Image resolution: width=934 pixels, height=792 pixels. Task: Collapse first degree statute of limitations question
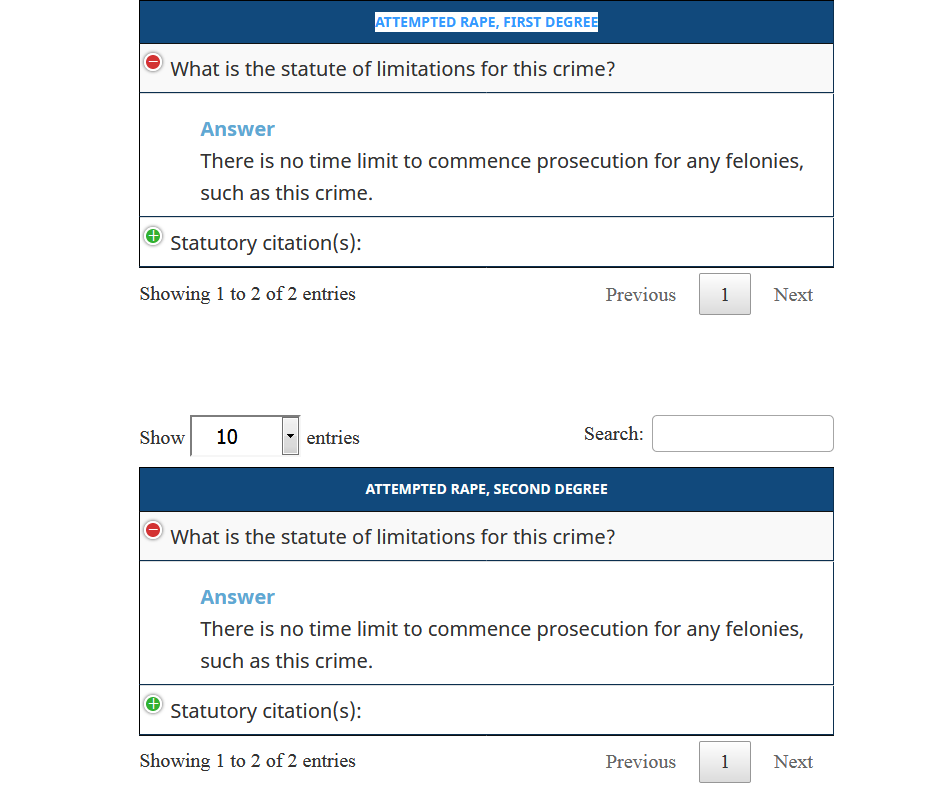coord(153,62)
